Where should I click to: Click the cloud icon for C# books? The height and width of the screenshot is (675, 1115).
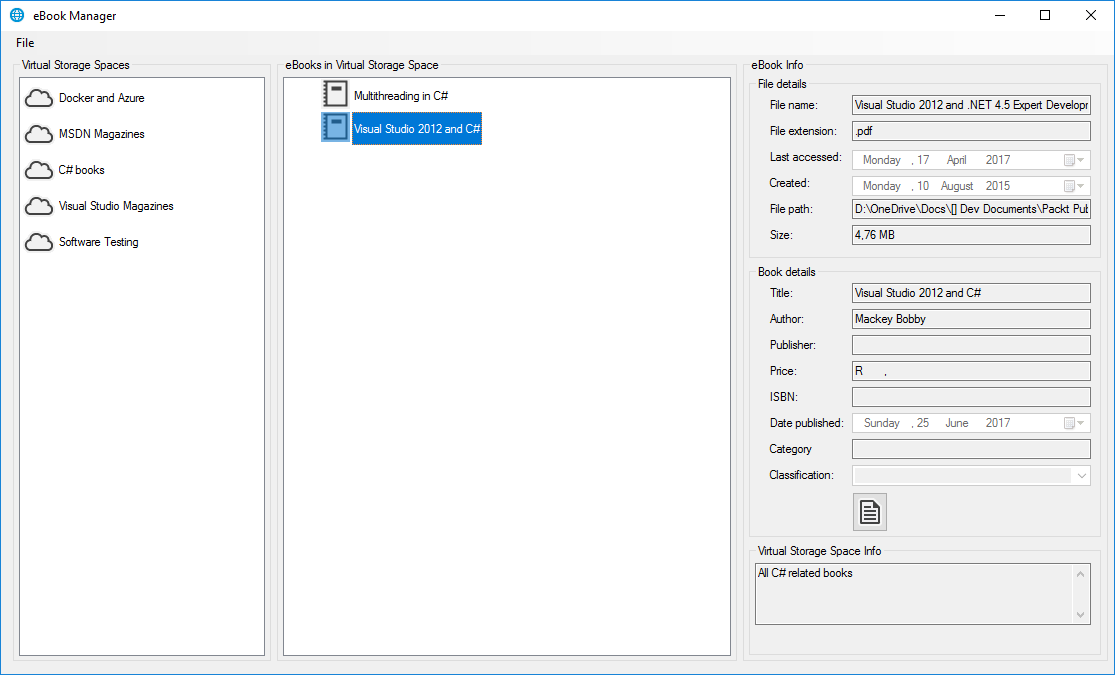pos(39,170)
